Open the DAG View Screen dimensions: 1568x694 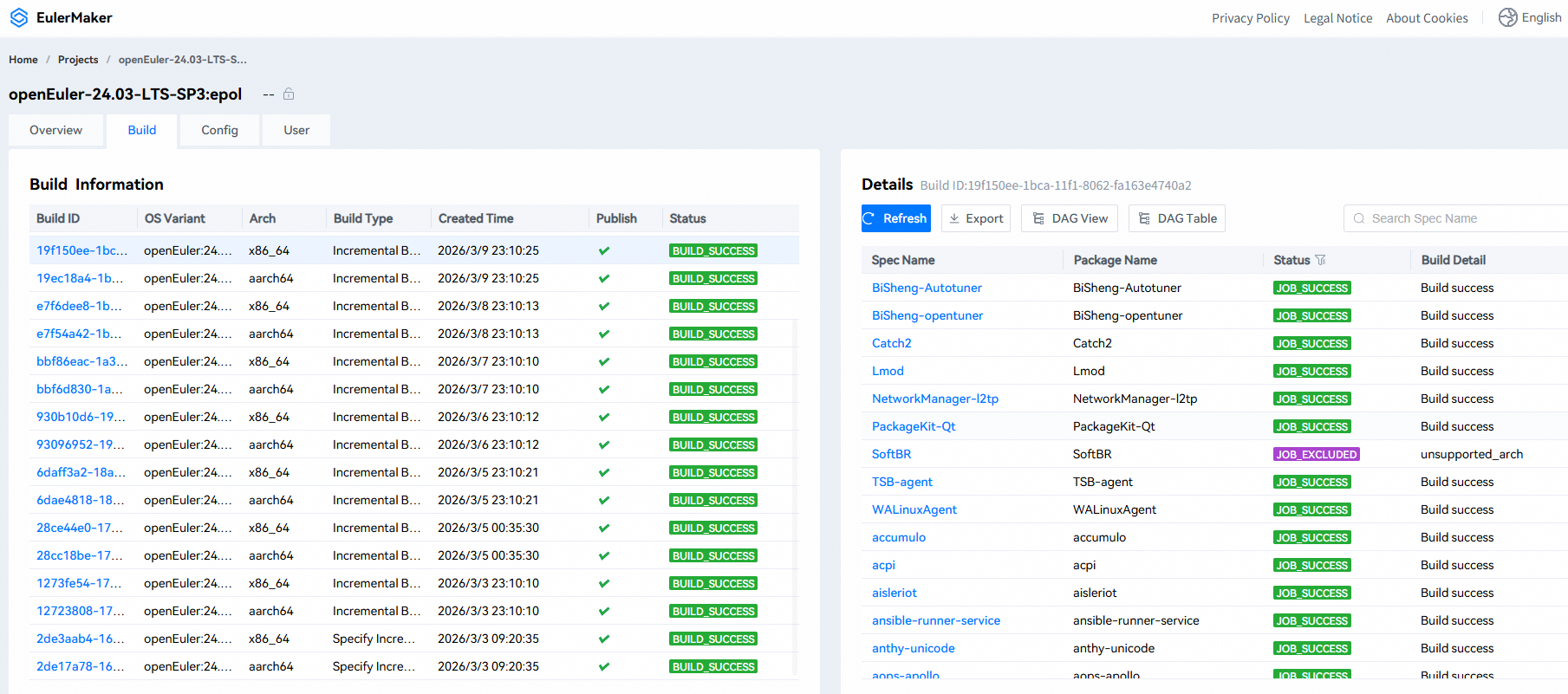point(1070,218)
